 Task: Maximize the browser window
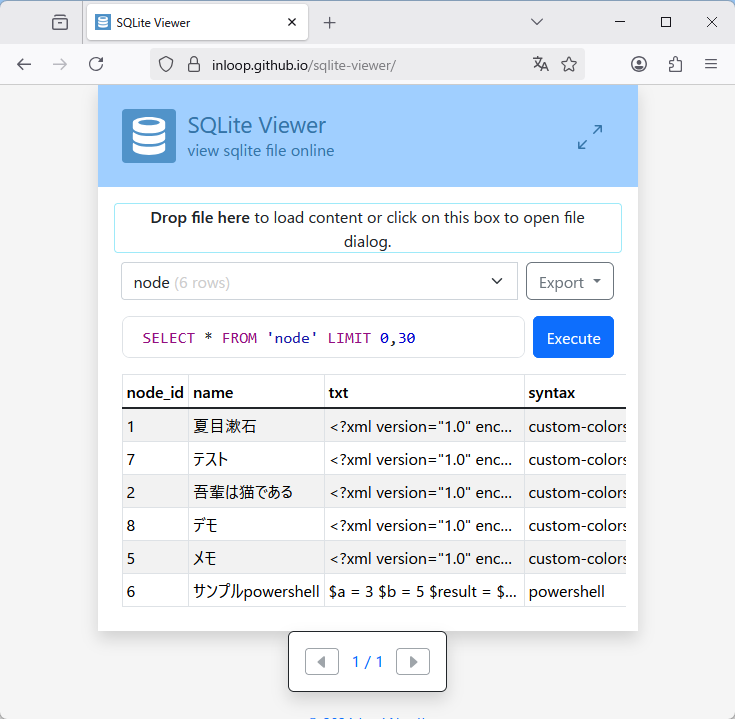666,22
